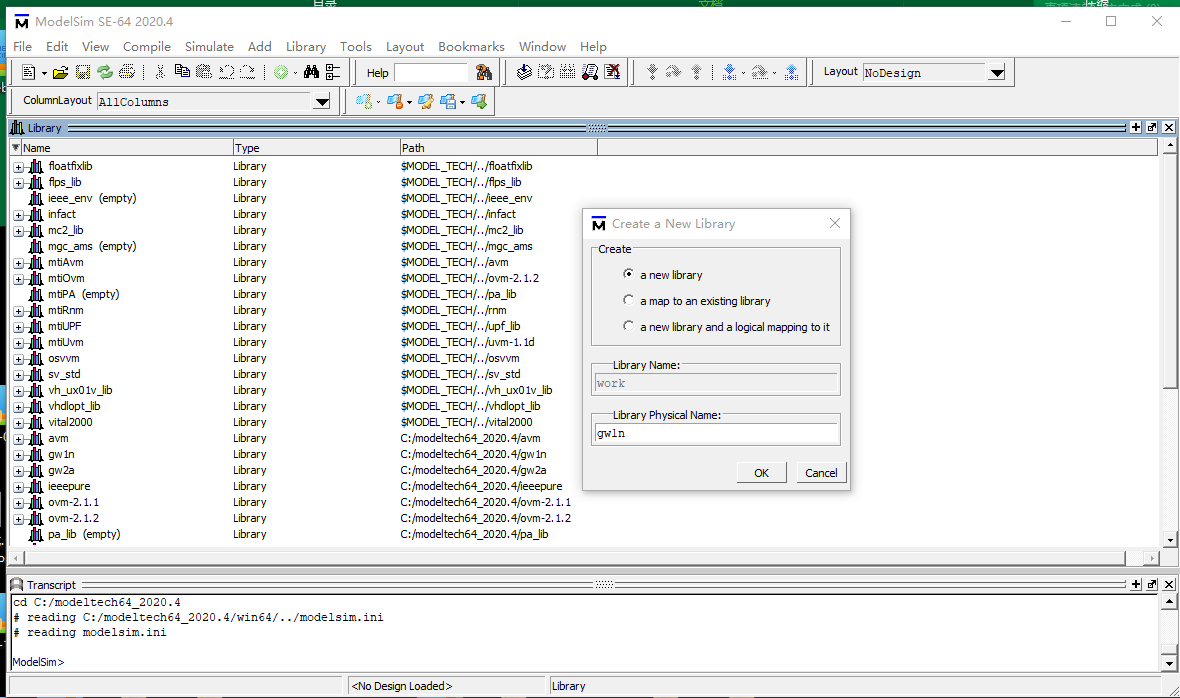This screenshot has height=698, width=1180.
Task: Click the Library panel undock icon
Action: (x=1152, y=128)
